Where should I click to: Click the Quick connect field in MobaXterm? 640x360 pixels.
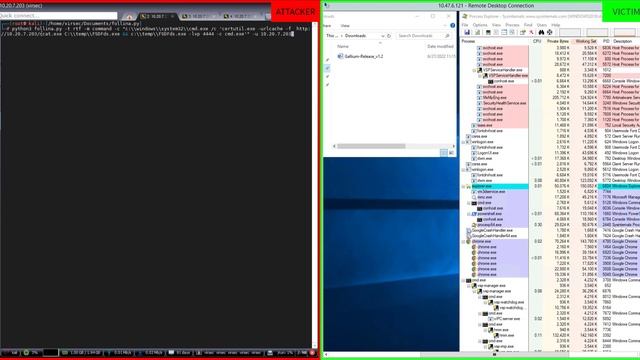58,16
